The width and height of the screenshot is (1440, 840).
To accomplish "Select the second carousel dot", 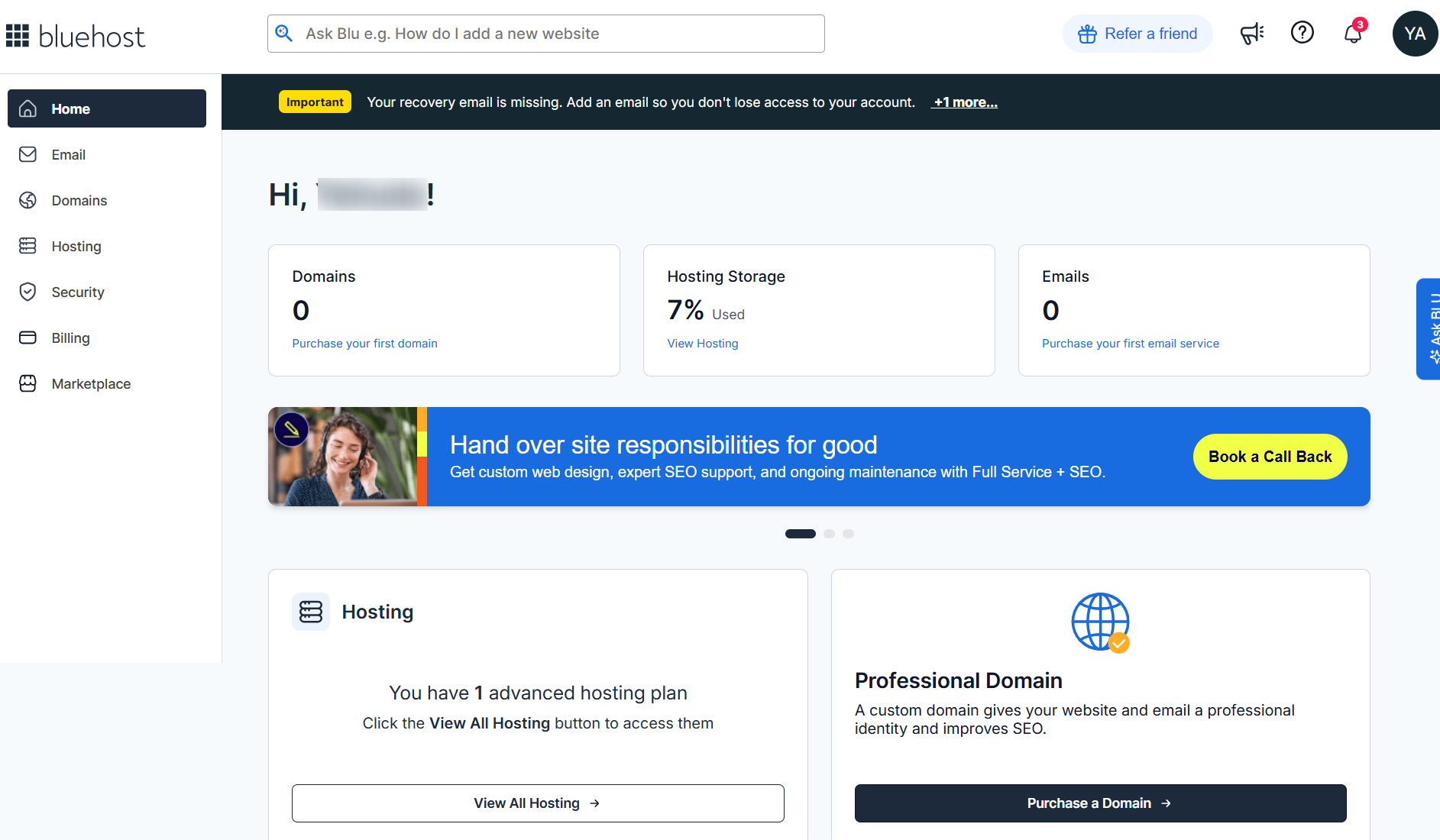I will click(829, 534).
